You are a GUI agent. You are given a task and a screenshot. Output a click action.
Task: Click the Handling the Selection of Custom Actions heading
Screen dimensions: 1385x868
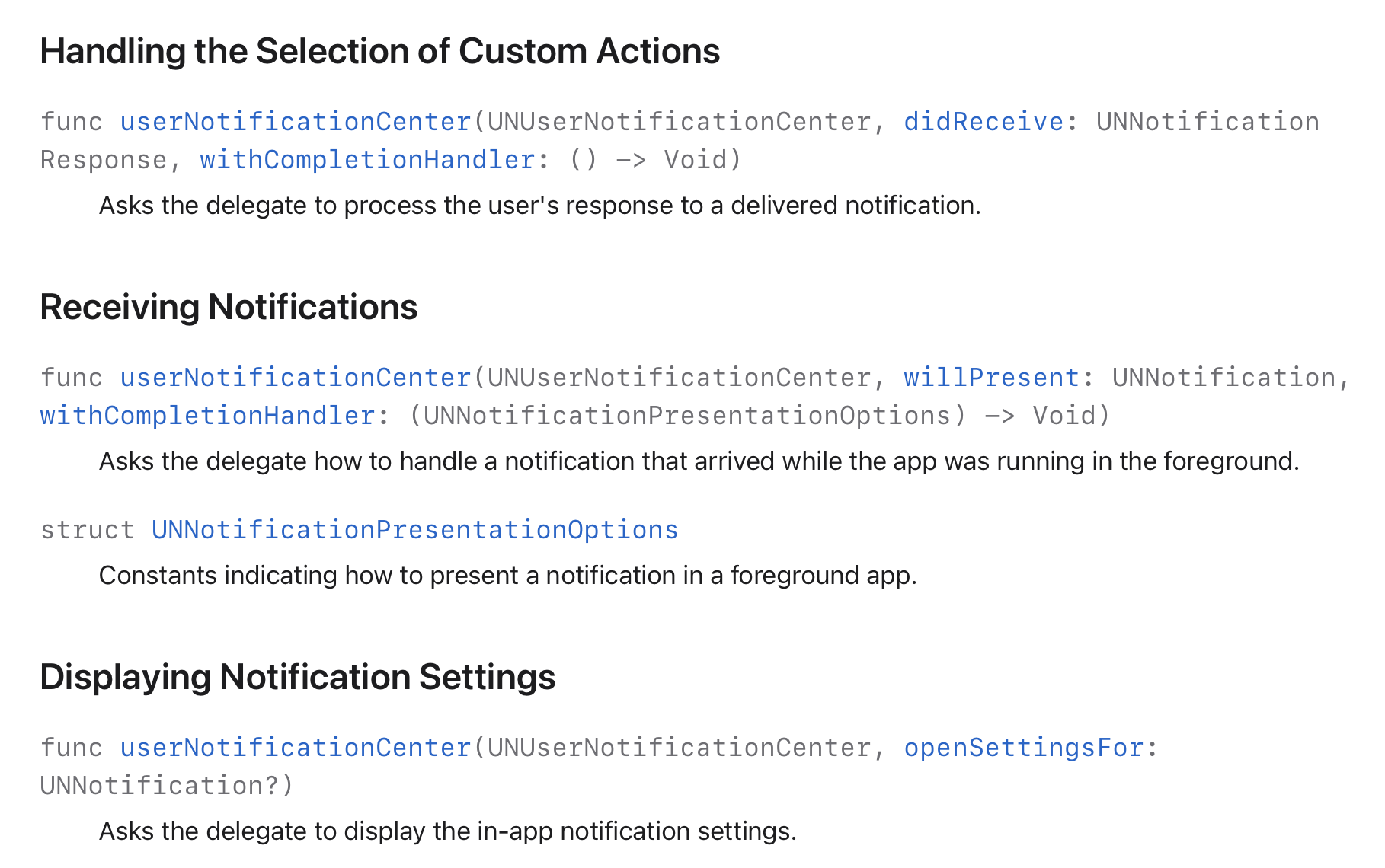point(379,52)
